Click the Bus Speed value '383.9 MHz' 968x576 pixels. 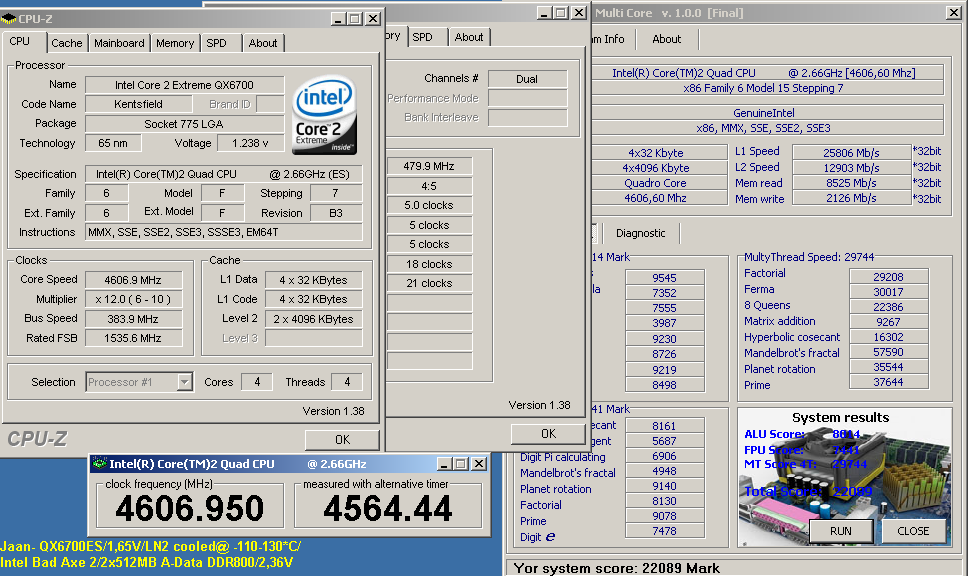tap(133, 319)
